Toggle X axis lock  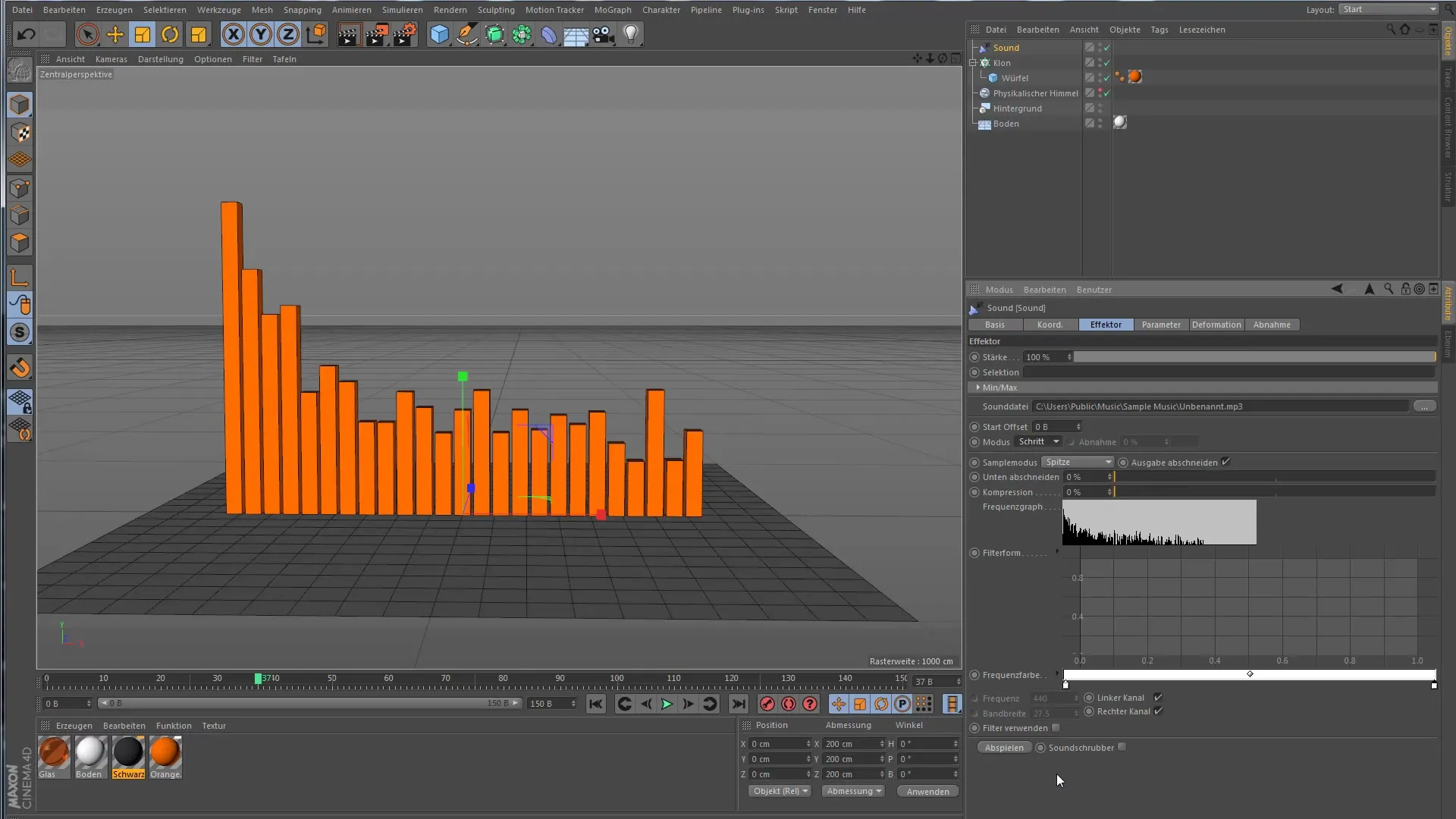coord(234,34)
